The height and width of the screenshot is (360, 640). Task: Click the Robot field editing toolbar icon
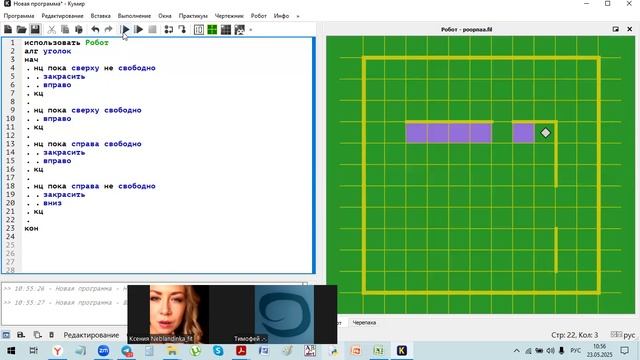click(240, 29)
